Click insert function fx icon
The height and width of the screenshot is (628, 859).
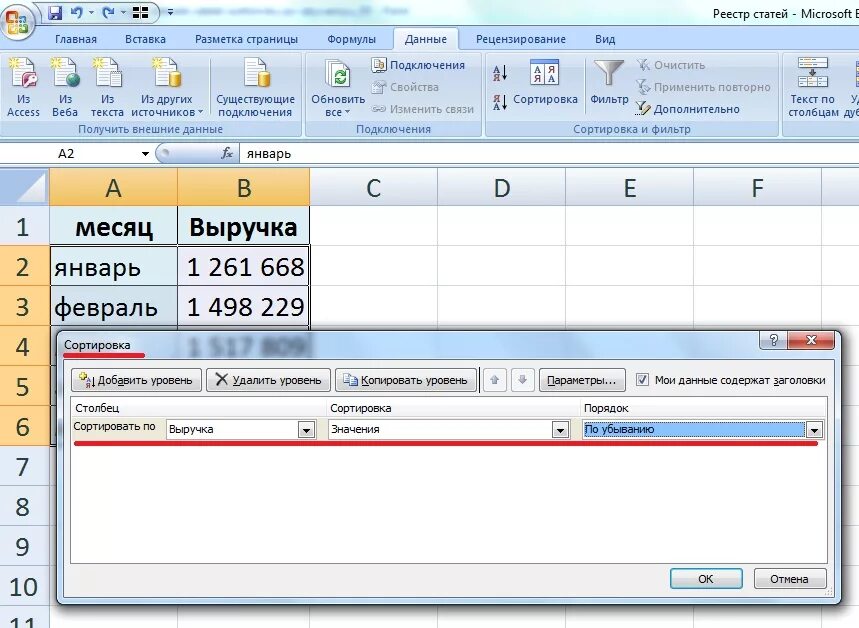click(227, 154)
